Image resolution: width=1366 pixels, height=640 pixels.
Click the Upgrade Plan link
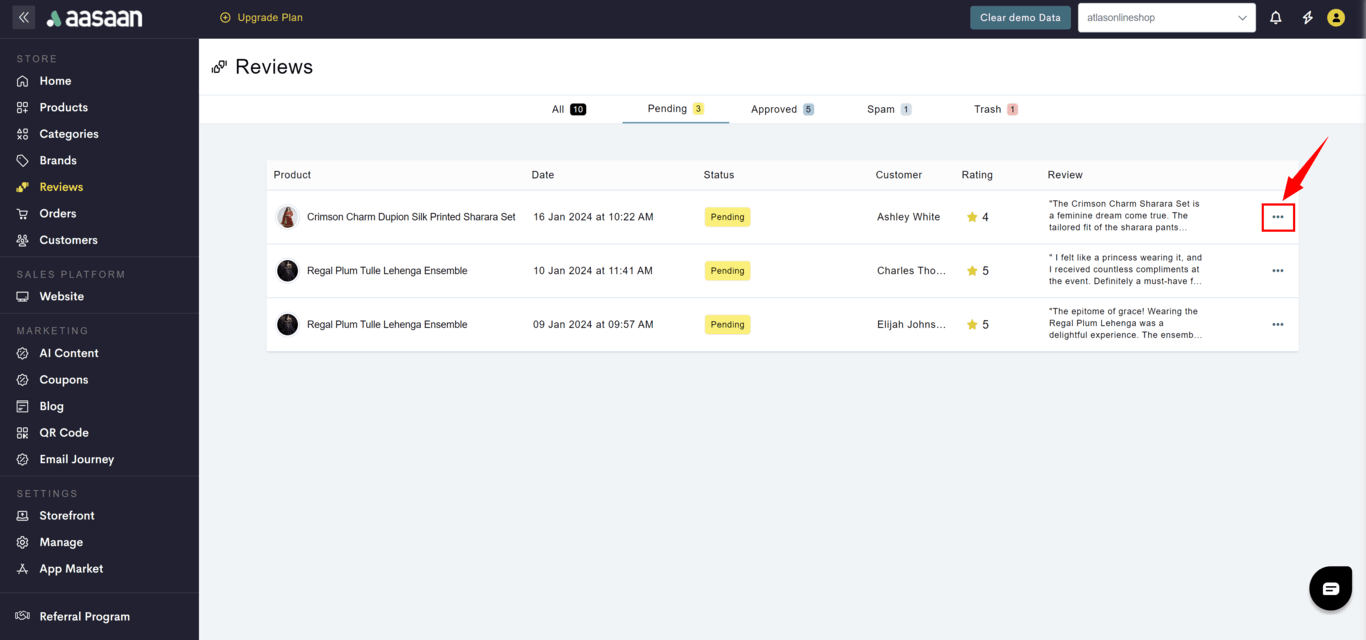click(x=261, y=18)
